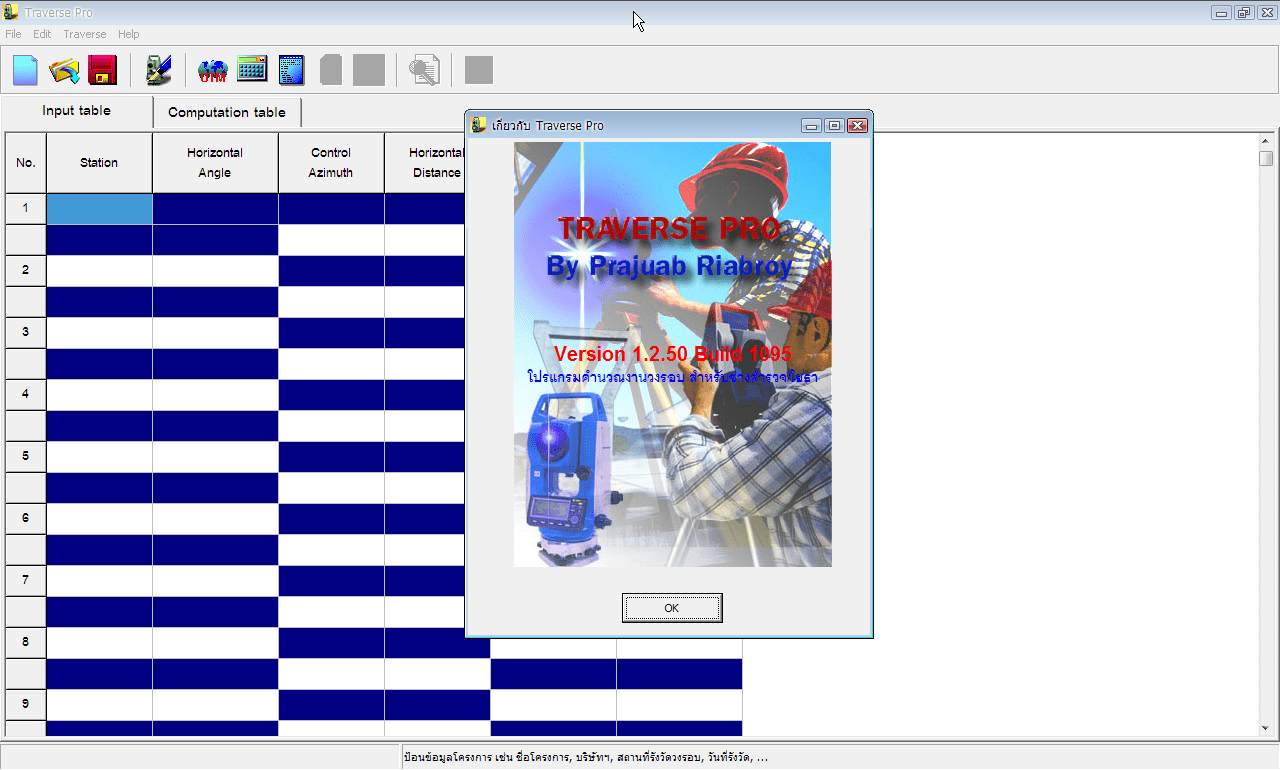This screenshot has height=770, width=1280.
Task: Open the Help menu
Action: (x=129, y=34)
